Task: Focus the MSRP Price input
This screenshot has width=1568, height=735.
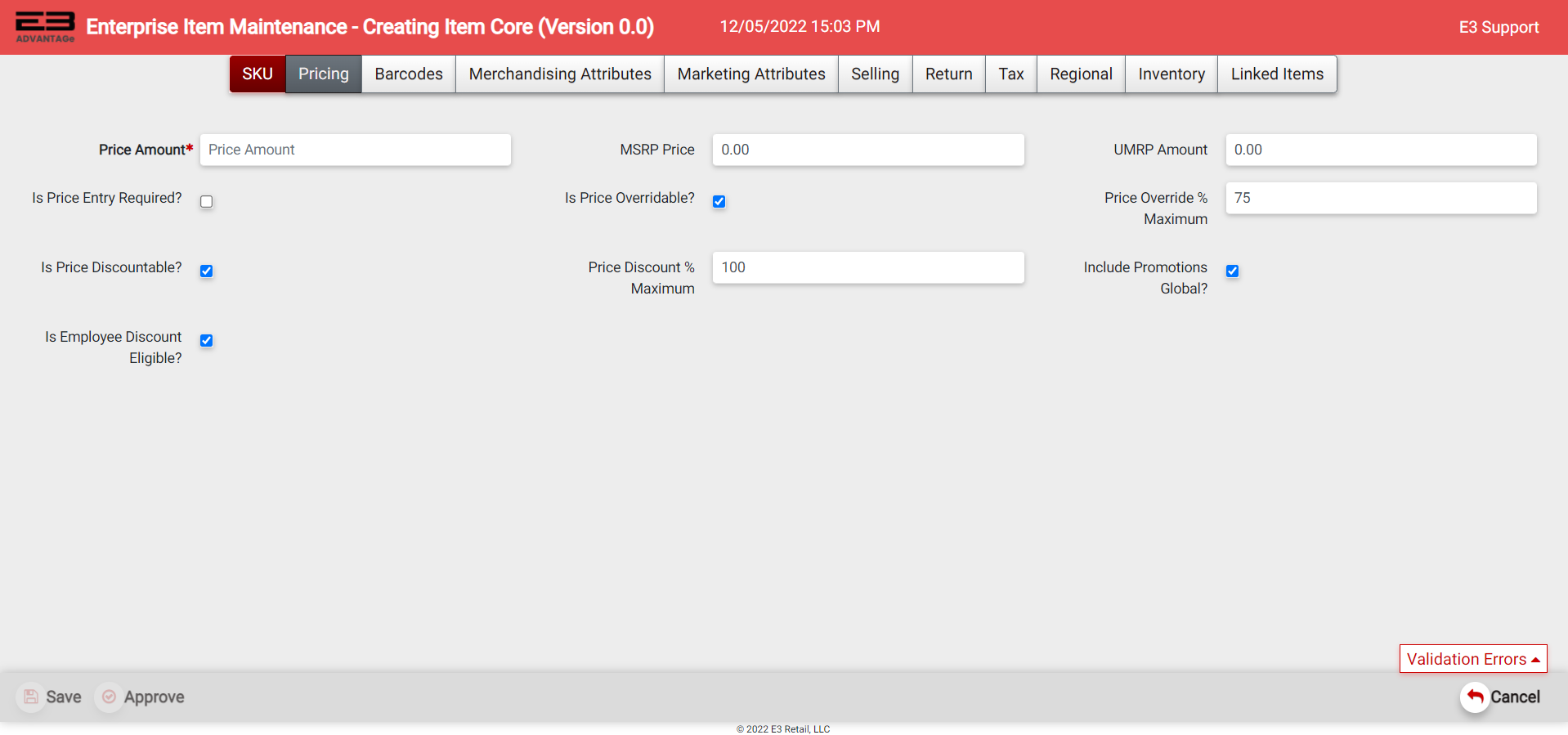Action: click(x=867, y=150)
